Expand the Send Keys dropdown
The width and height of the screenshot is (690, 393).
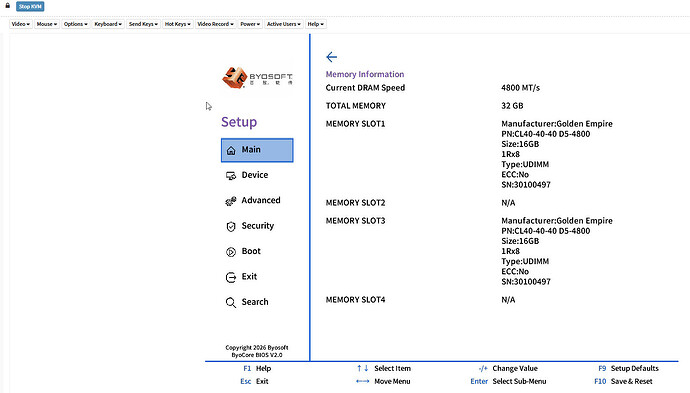pos(143,24)
